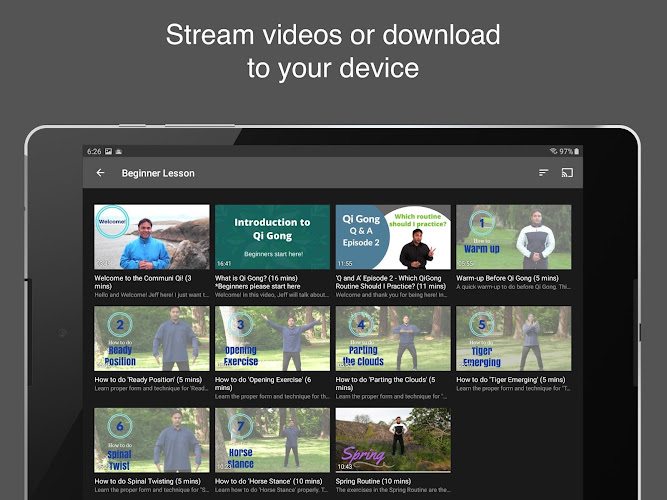The width and height of the screenshot is (667, 500).
Task: Tap the back arrow icon
Action: click(100, 173)
